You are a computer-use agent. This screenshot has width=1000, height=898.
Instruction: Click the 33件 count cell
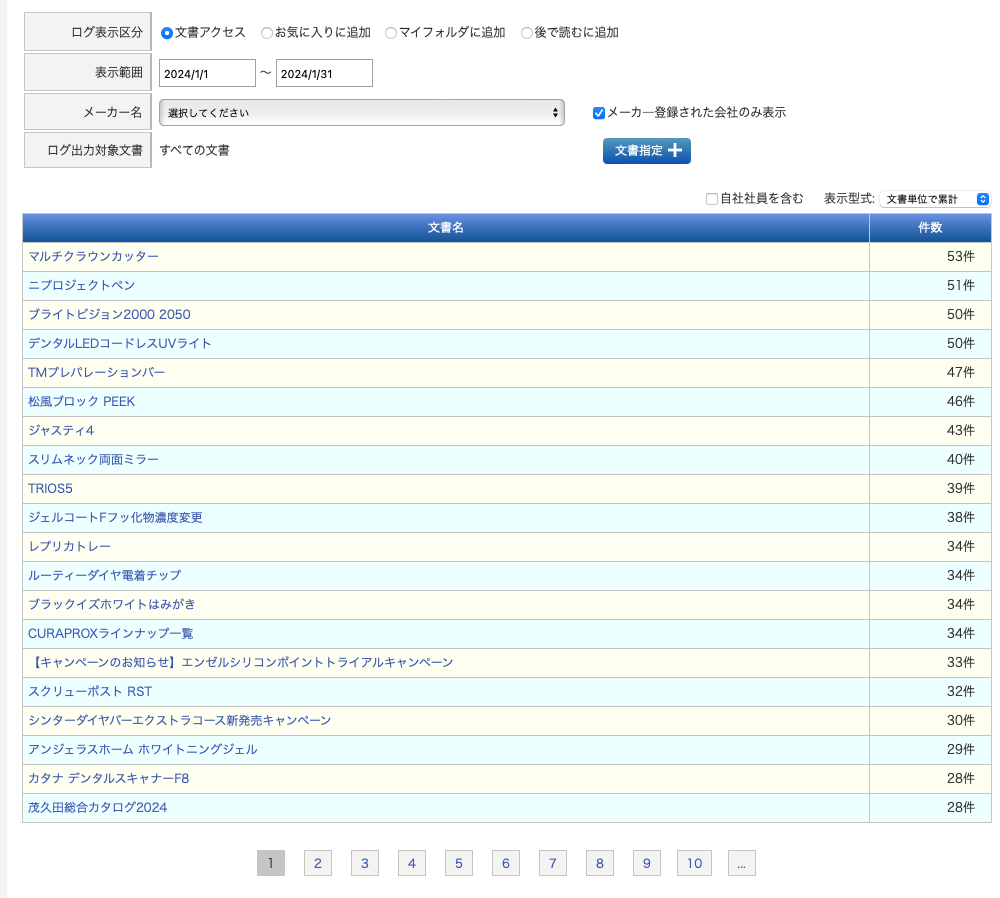pyautogui.click(x=930, y=663)
